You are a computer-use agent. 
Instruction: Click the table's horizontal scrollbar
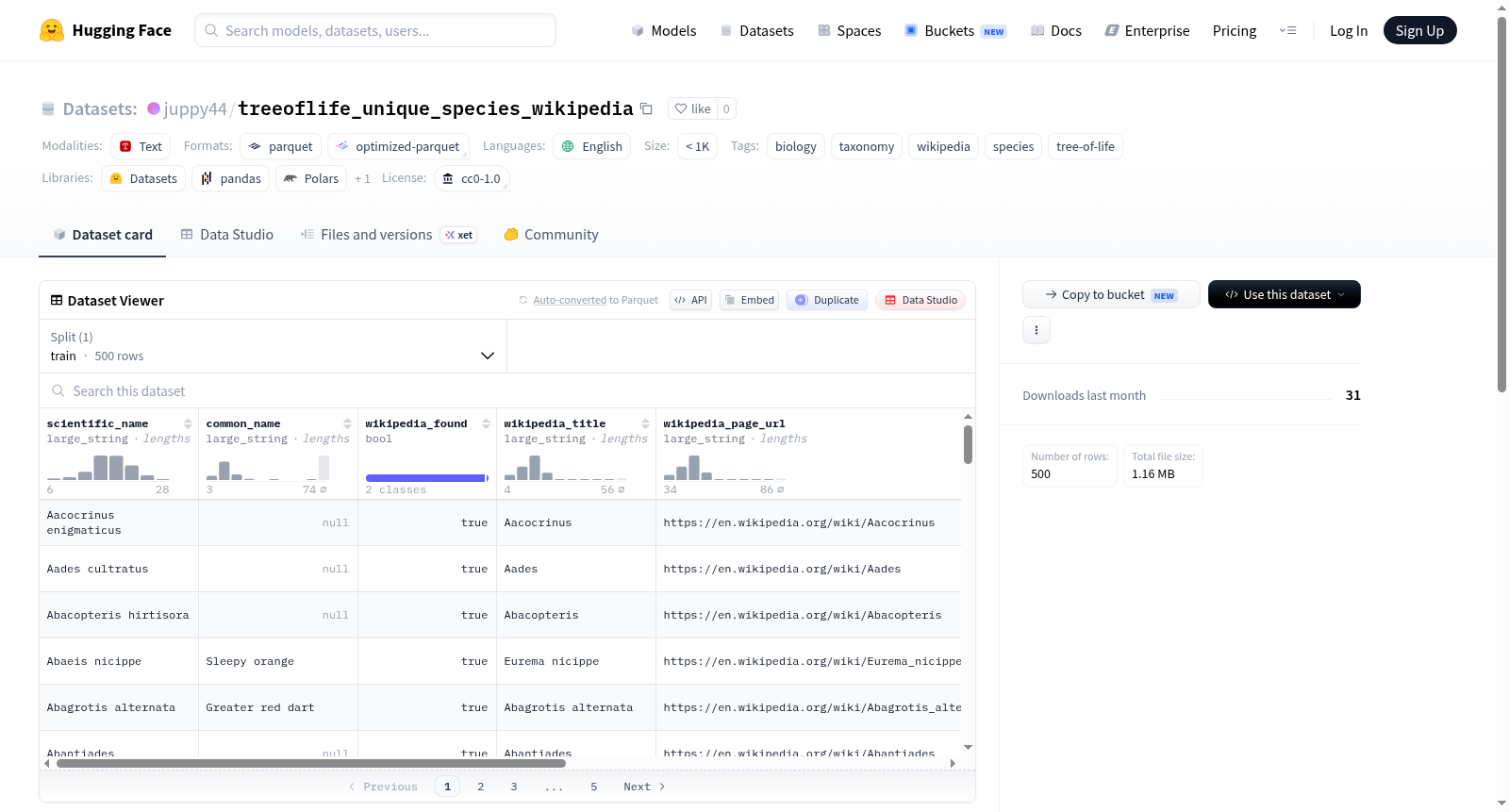tap(311, 763)
